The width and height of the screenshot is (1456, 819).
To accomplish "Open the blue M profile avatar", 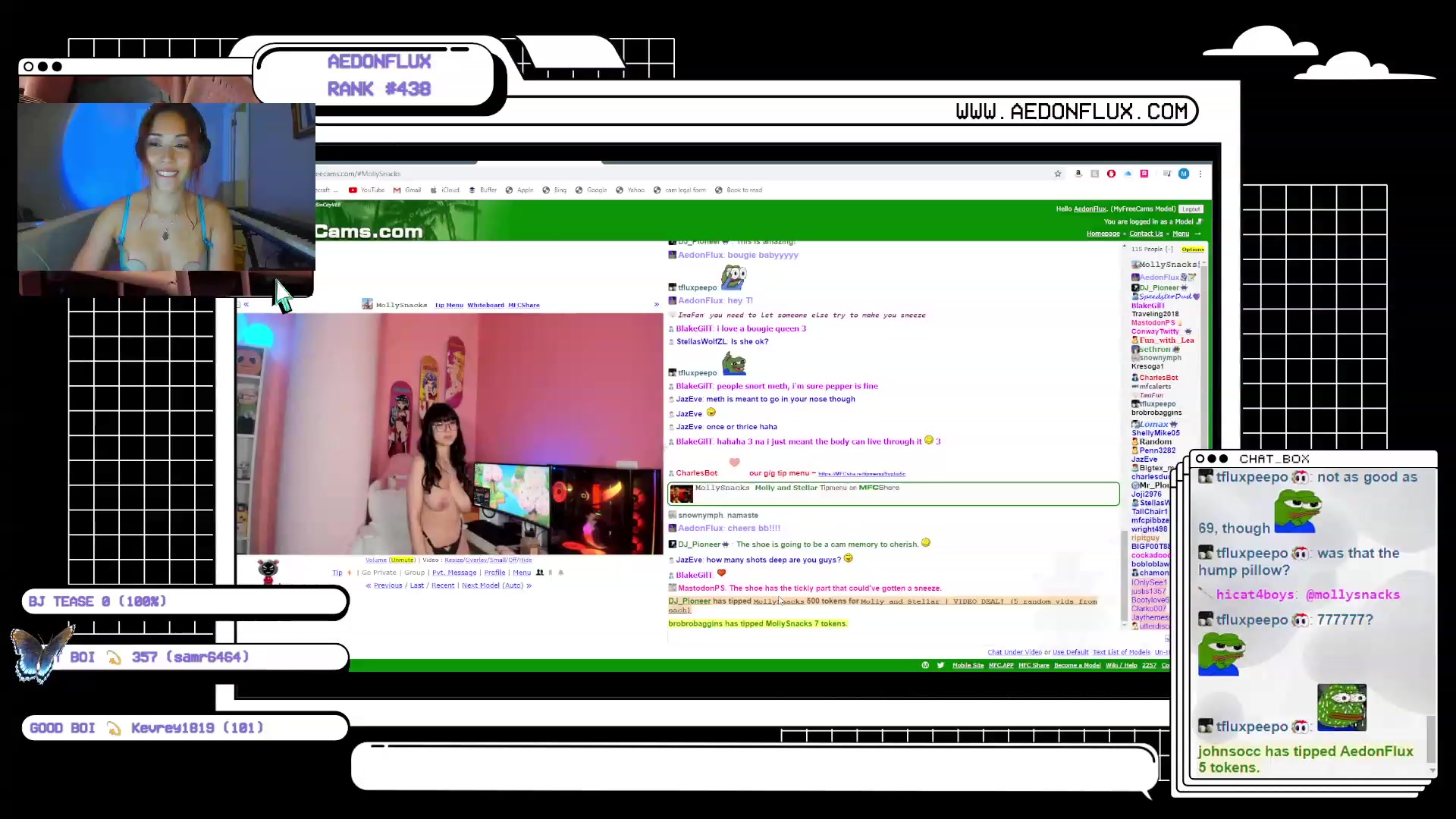I will click(x=1184, y=174).
